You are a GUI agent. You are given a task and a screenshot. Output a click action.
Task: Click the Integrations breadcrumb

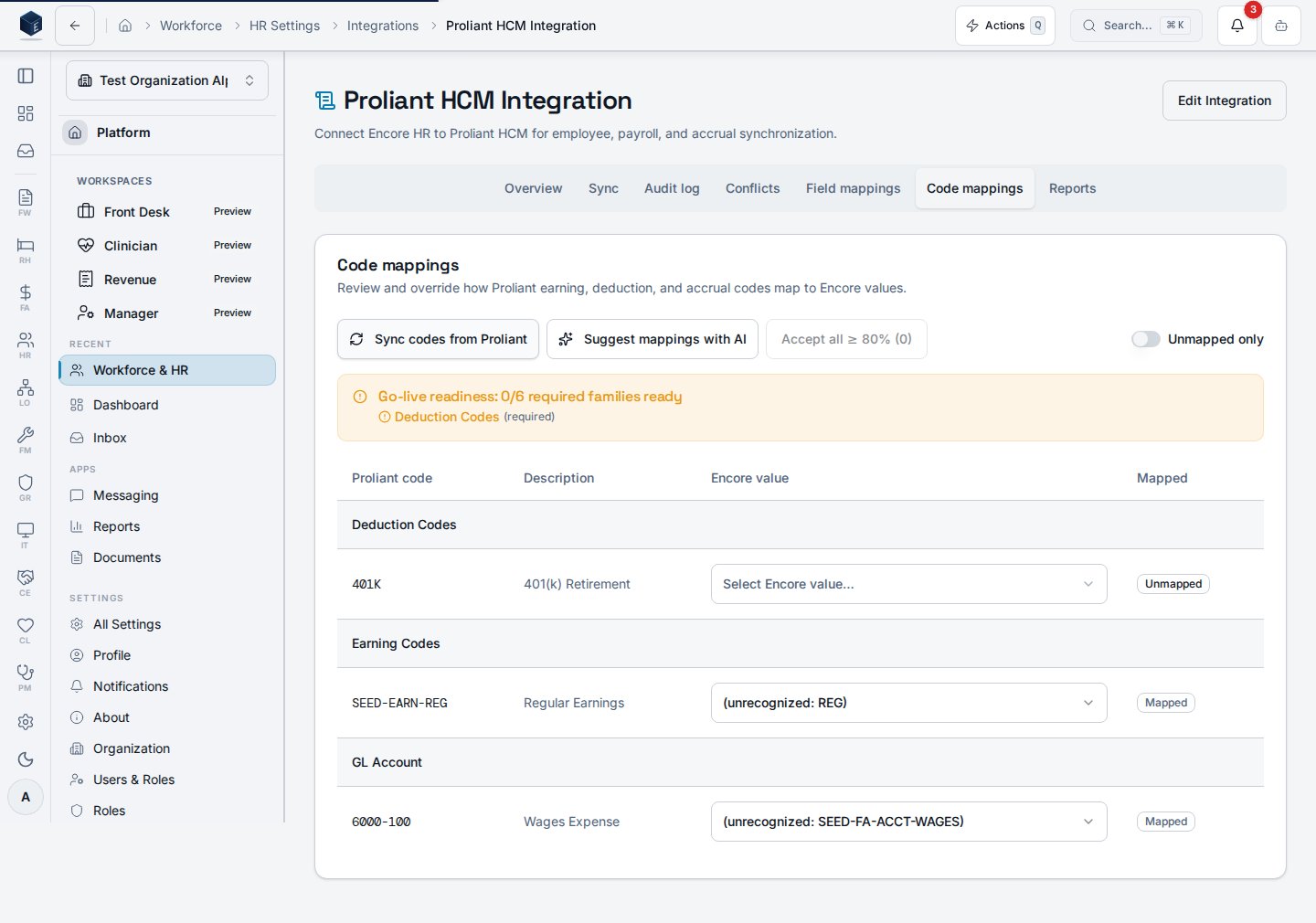tap(383, 26)
